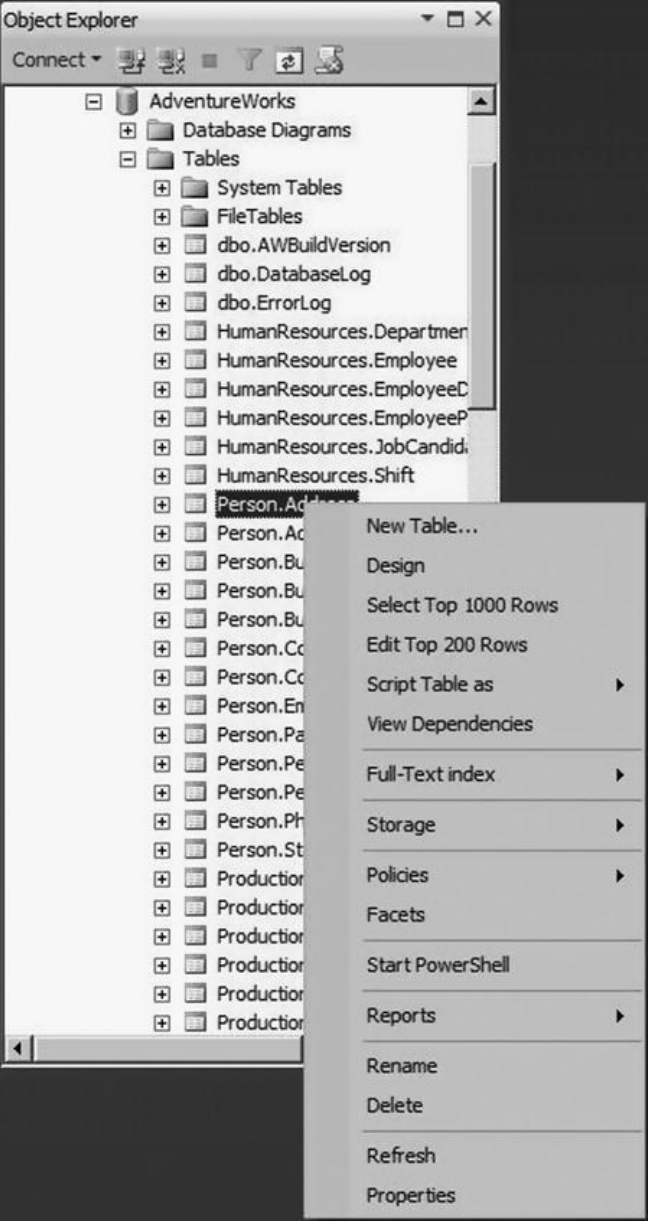Expand the HumanResources.Employee table node
Image resolution: width=648 pixels, height=1221 pixels.
[161, 361]
